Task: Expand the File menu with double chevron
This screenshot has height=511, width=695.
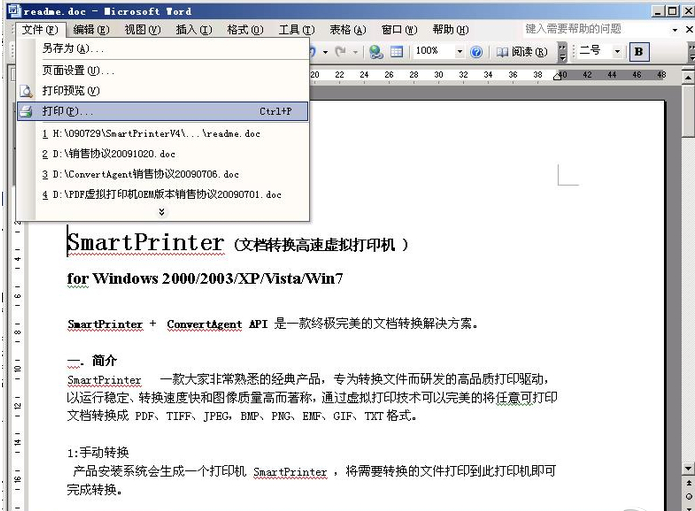Action: click(x=162, y=212)
